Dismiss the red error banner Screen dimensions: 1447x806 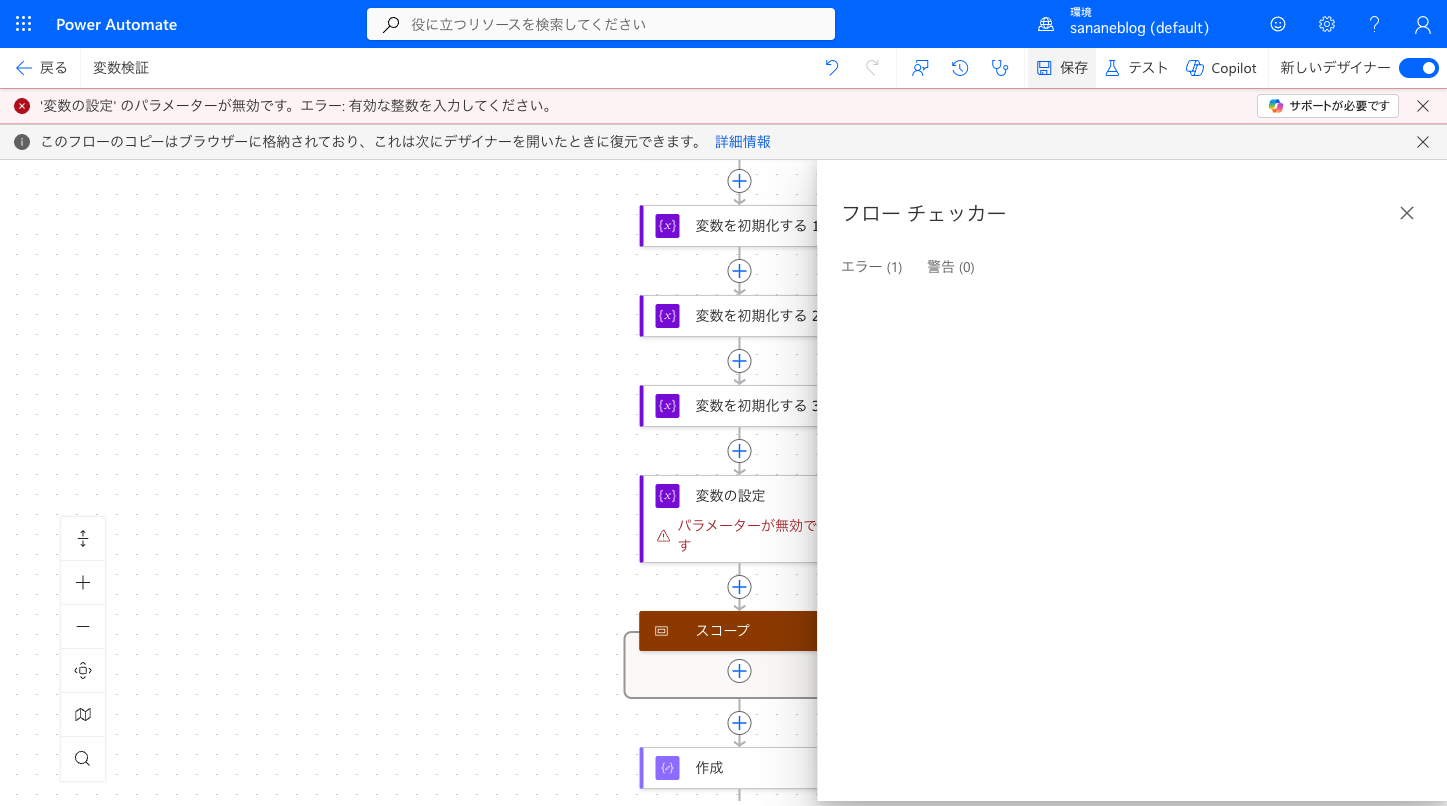1423,106
